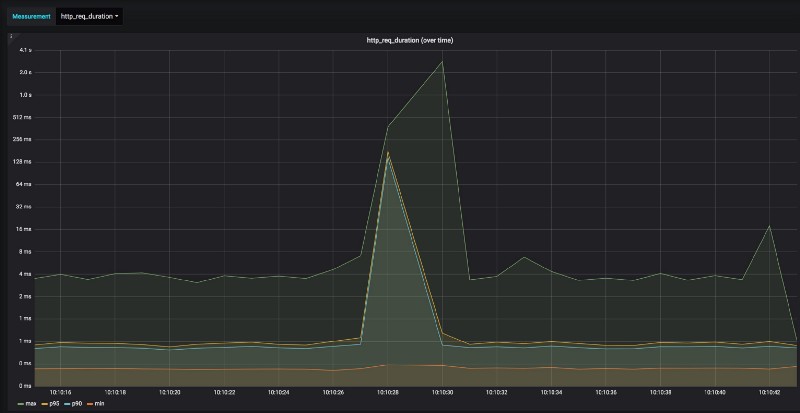The image size is (800, 413).
Task: Click the max line's highest peak at 10:10:30
Action: point(442,61)
